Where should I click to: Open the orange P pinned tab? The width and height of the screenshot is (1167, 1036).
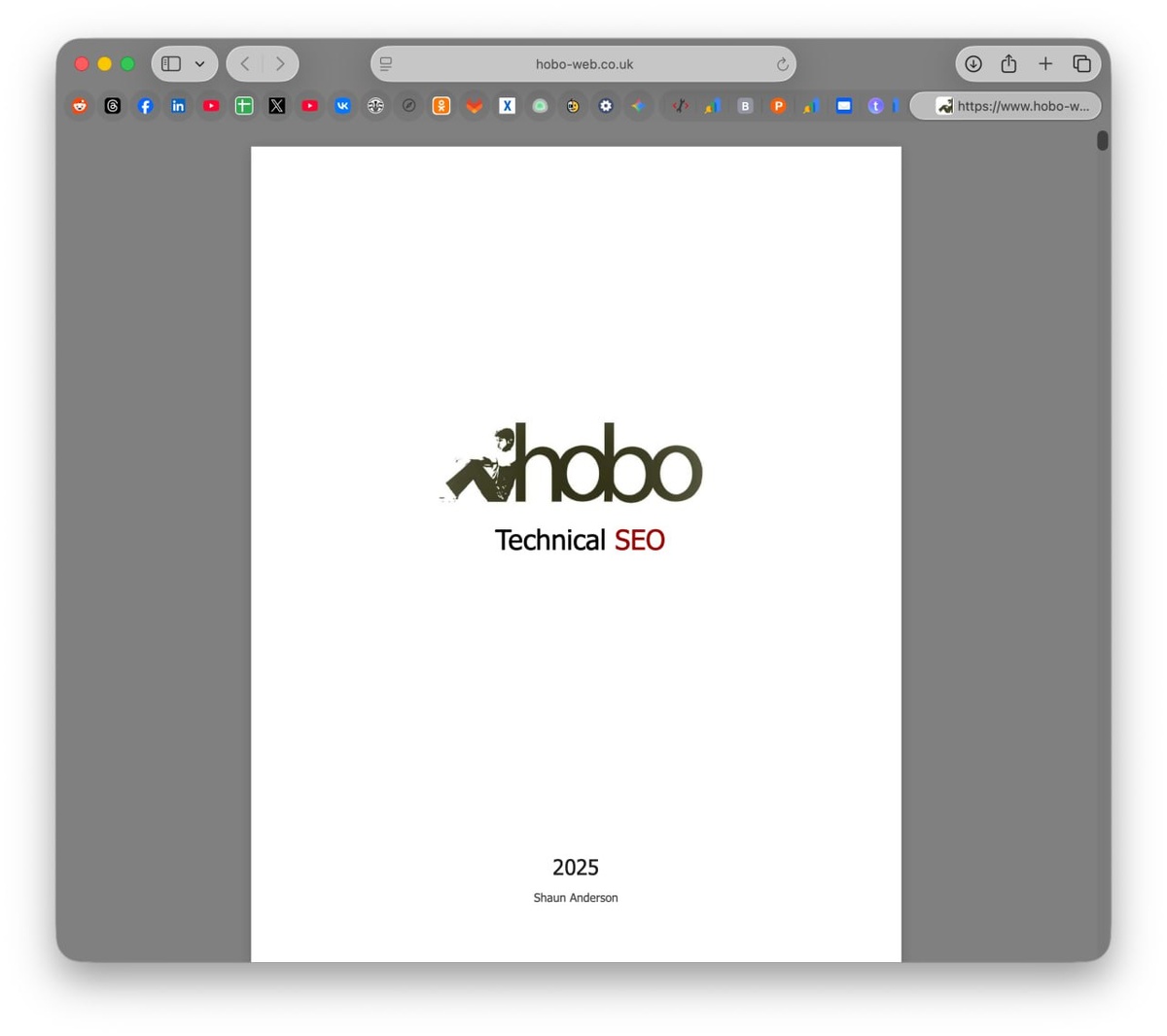pyautogui.click(x=778, y=106)
